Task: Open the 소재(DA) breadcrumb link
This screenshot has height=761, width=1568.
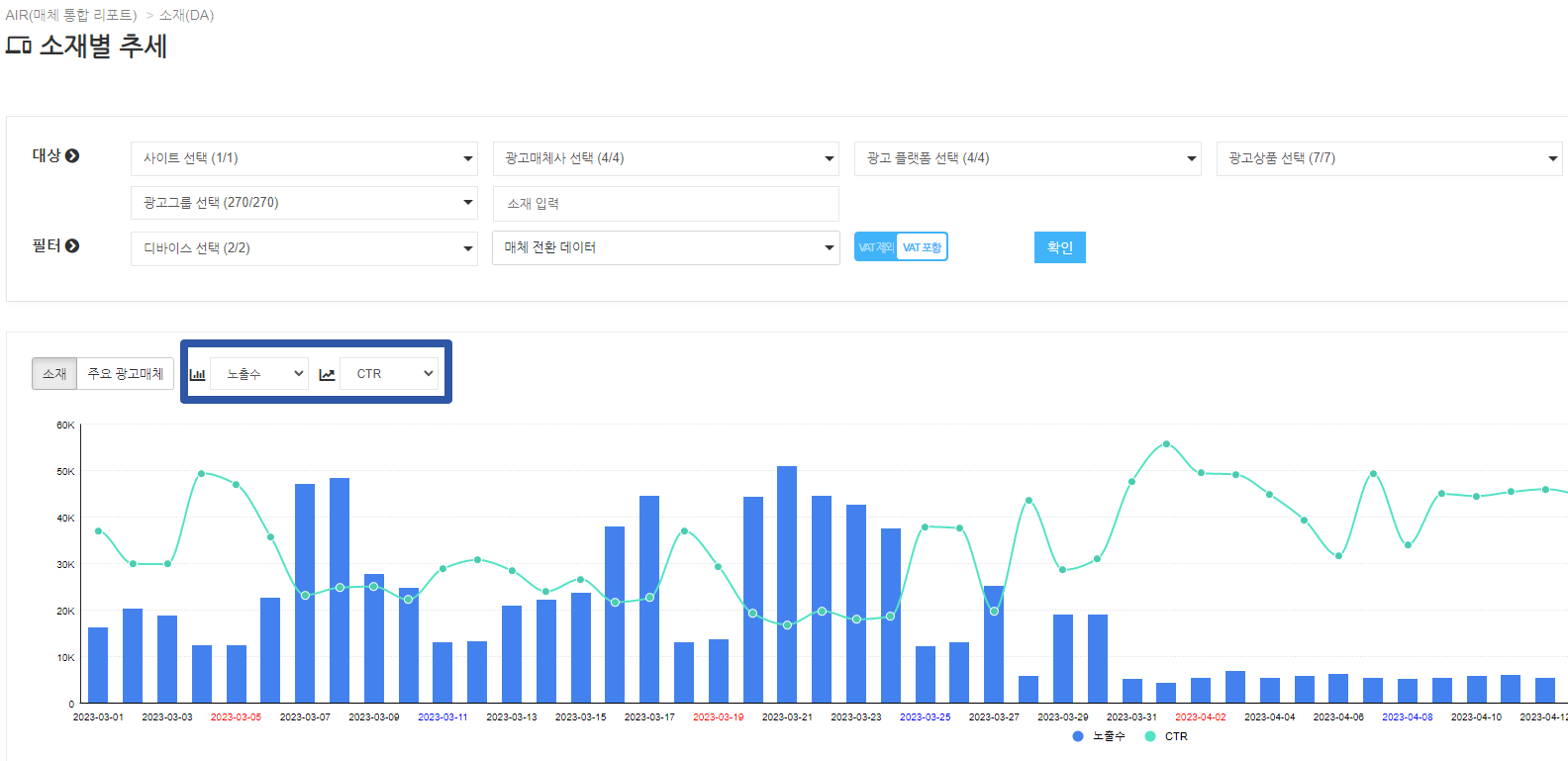Action: point(186,15)
